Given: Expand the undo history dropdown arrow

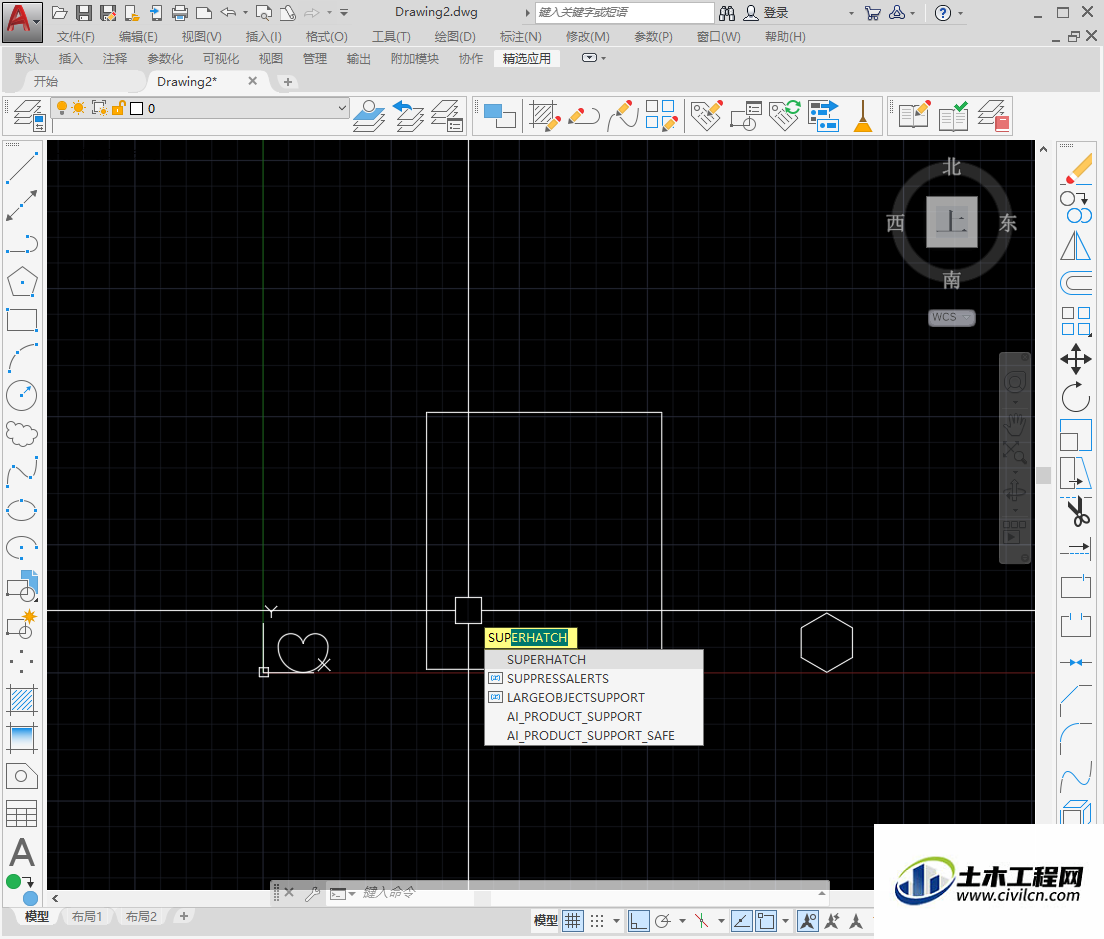Looking at the screenshot, I should (245, 13).
